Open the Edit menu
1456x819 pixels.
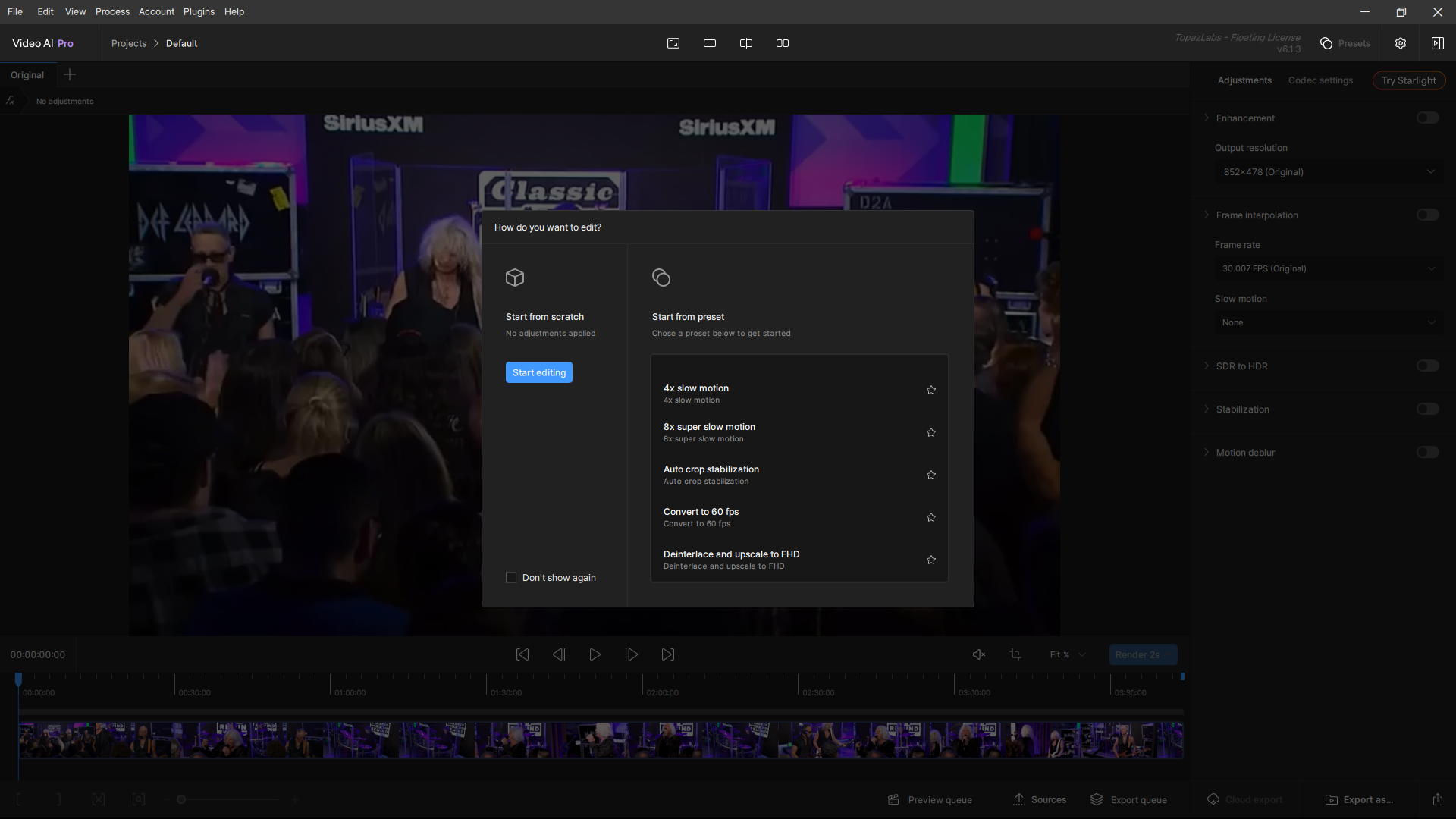click(45, 11)
